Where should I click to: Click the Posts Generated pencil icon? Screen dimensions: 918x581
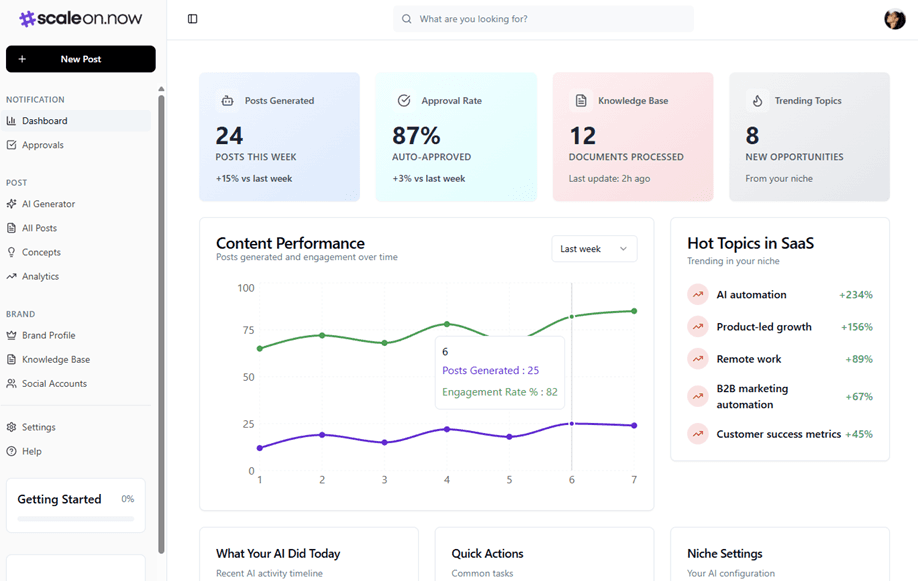tap(228, 100)
